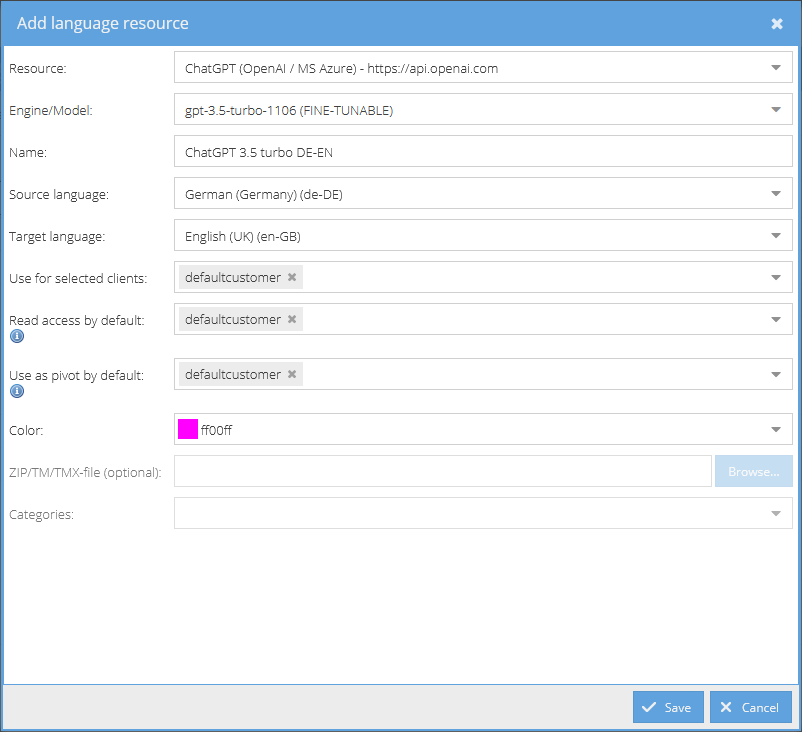Open the Color picker dropdown arrow
Image resolution: width=802 pixels, height=732 pixels.
pos(776,430)
